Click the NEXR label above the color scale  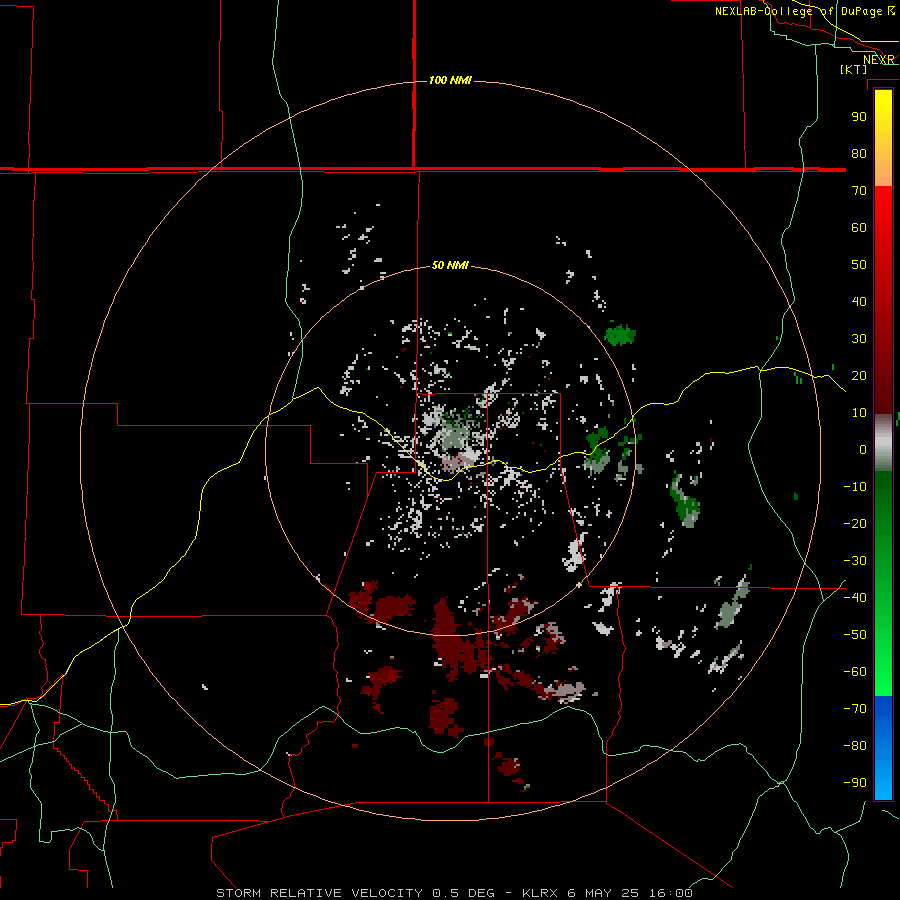point(879,60)
